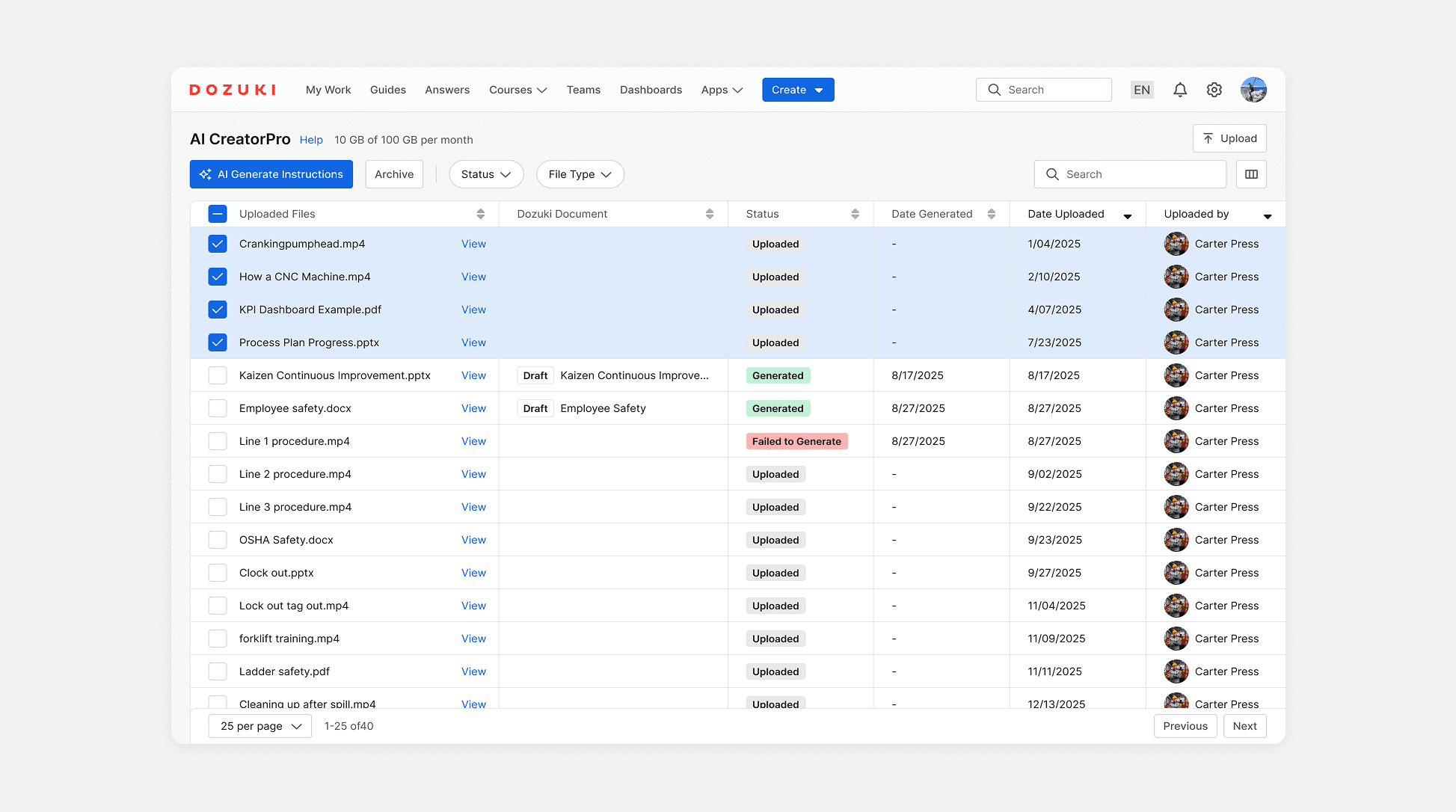Click Carter Press avatar in KPI Dashboard row
Image resolution: width=1456 pixels, height=812 pixels.
coord(1176,310)
